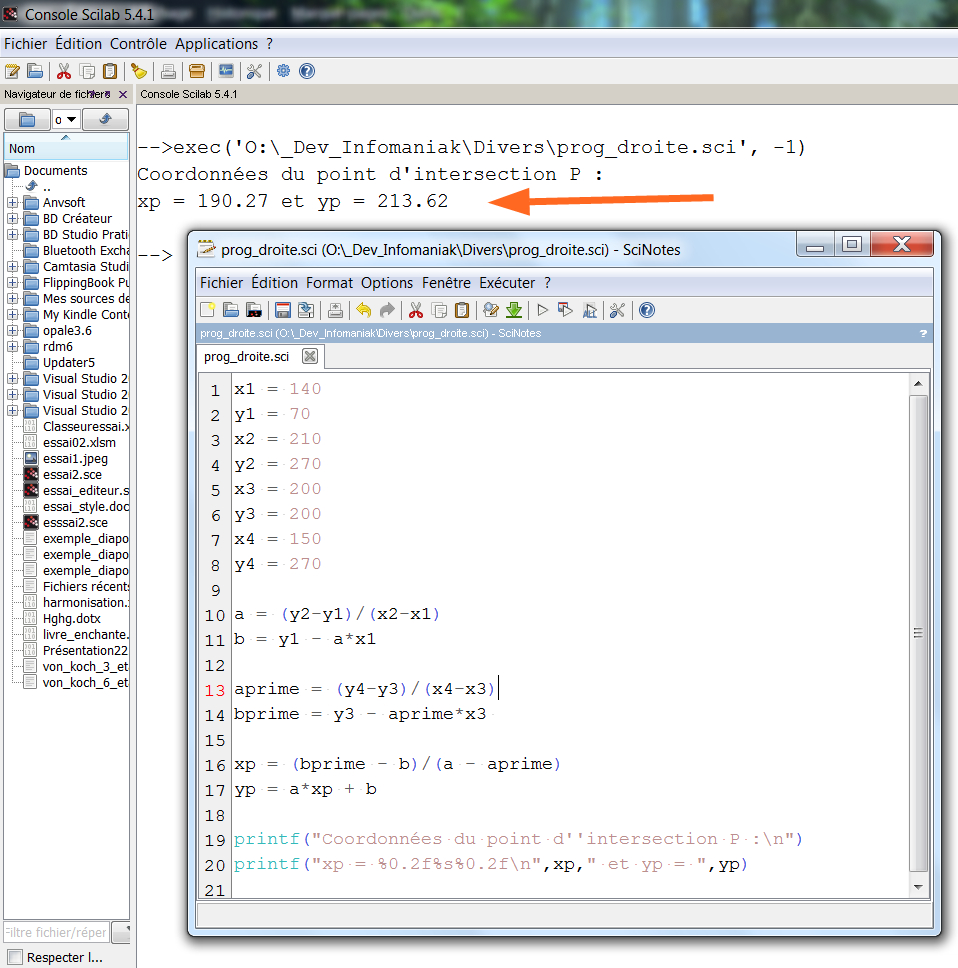The image size is (958, 968).
Task: Click the SciNotes undo arrow icon
Action: pos(364,310)
